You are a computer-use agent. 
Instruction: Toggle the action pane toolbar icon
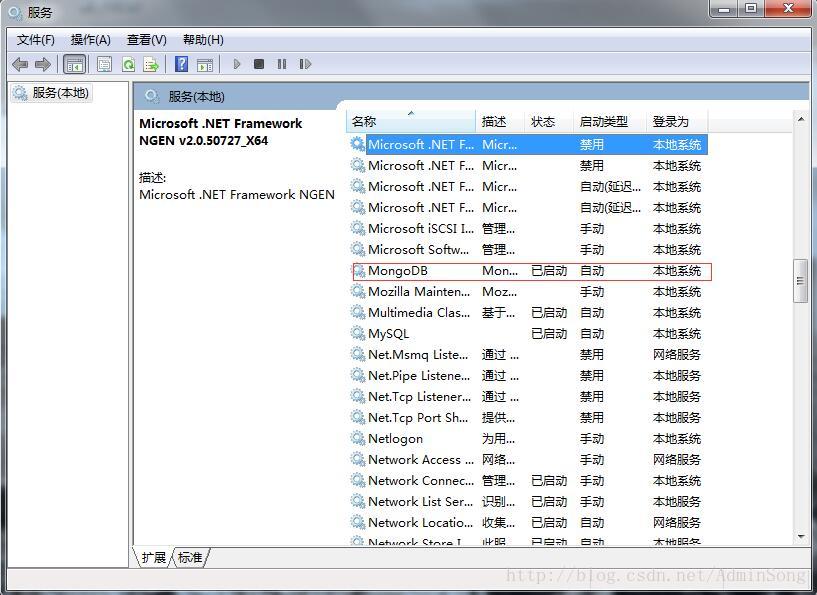205,65
